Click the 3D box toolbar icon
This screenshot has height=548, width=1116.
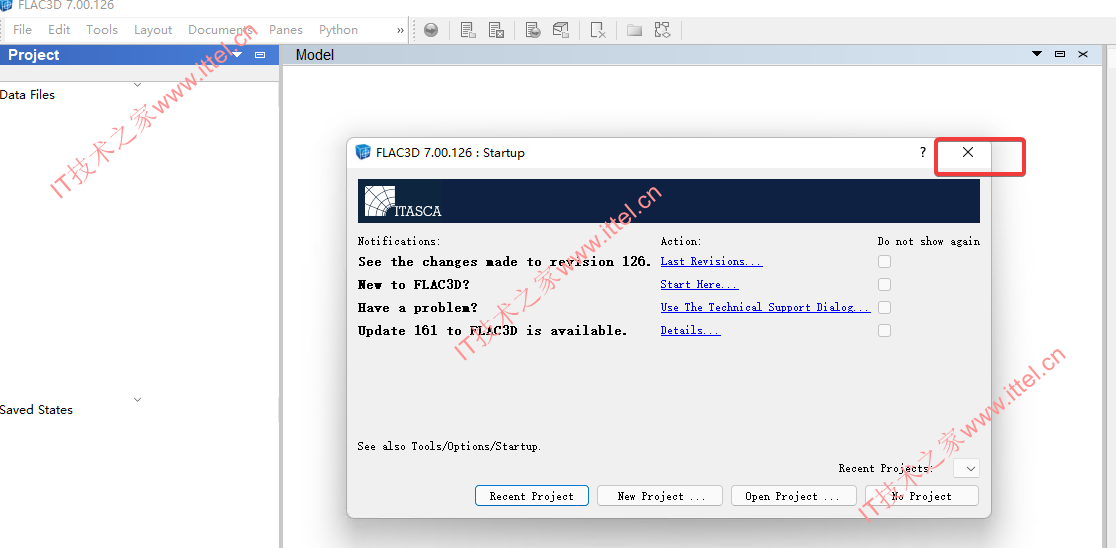[562, 30]
